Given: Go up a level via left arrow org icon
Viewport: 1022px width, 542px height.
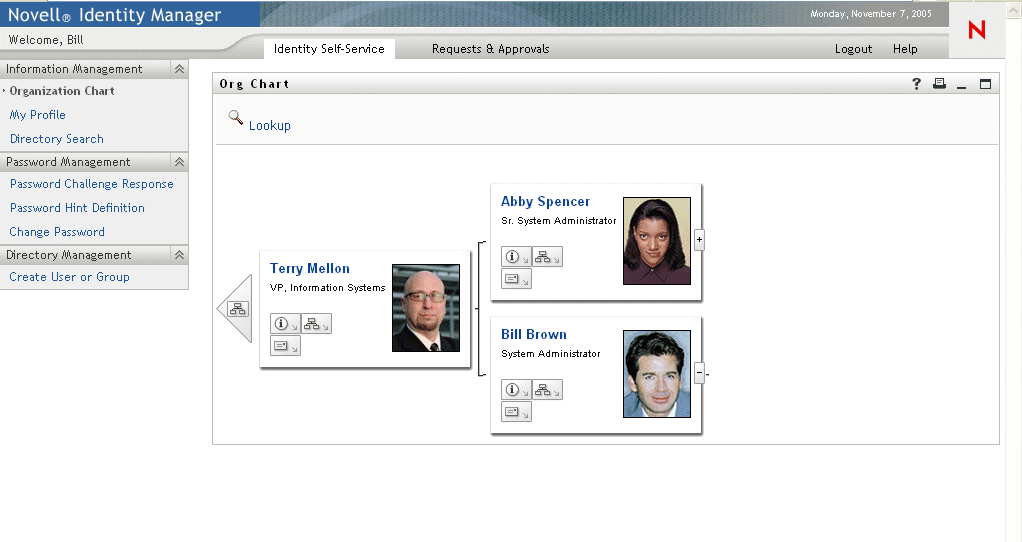Looking at the screenshot, I should click(237, 309).
